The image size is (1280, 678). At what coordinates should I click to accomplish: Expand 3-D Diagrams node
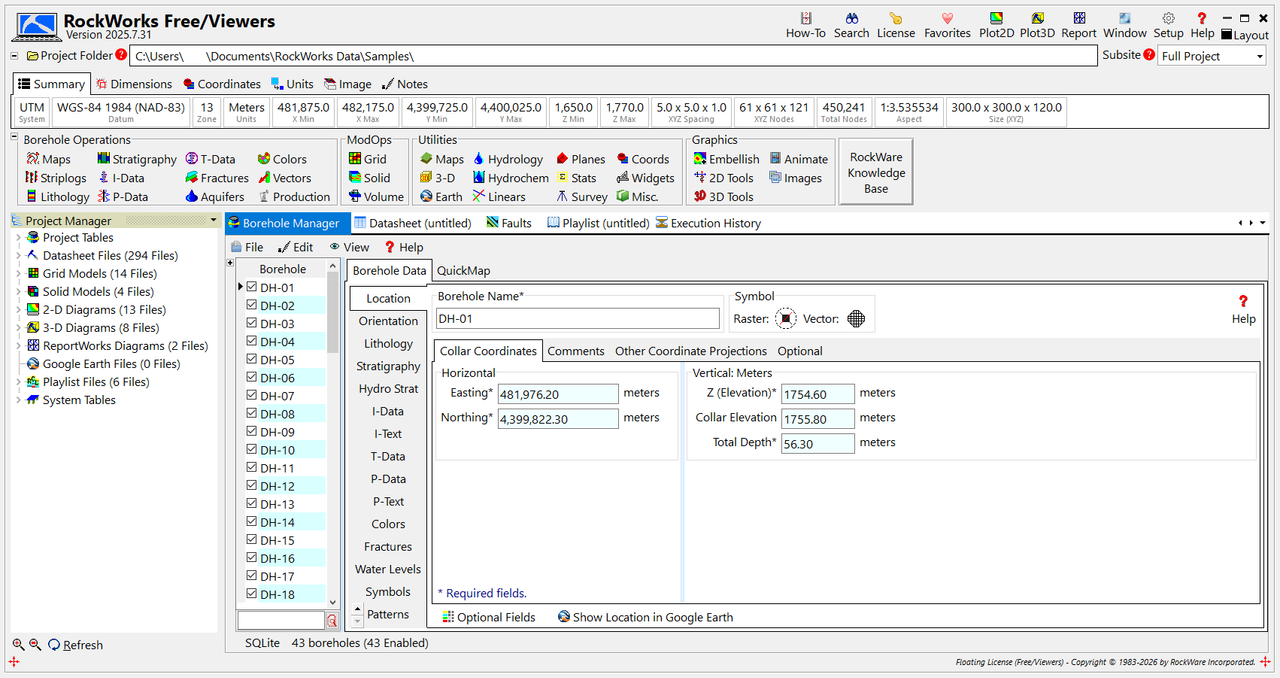[x=18, y=328]
